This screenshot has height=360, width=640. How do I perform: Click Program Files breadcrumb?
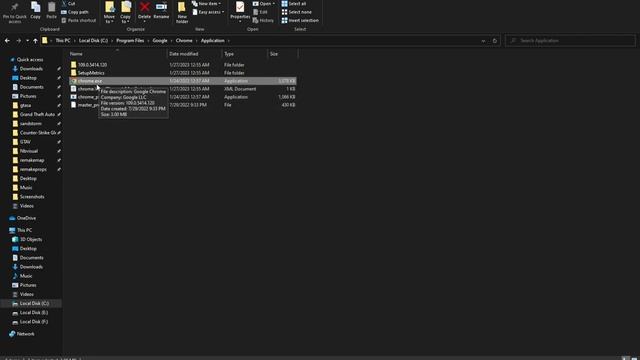click(x=130, y=40)
